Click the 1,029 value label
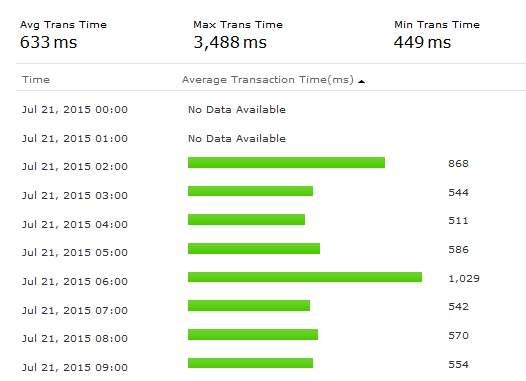526x381 pixels. [464, 279]
